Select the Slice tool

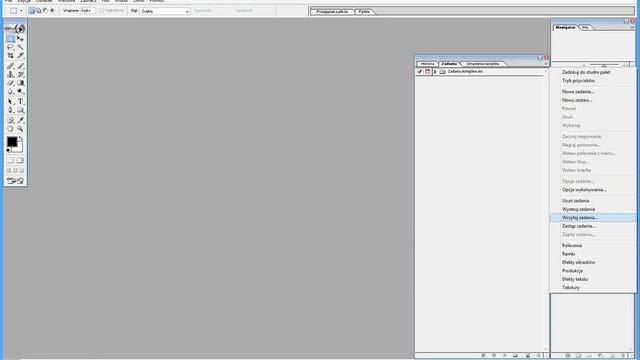click(x=20, y=56)
